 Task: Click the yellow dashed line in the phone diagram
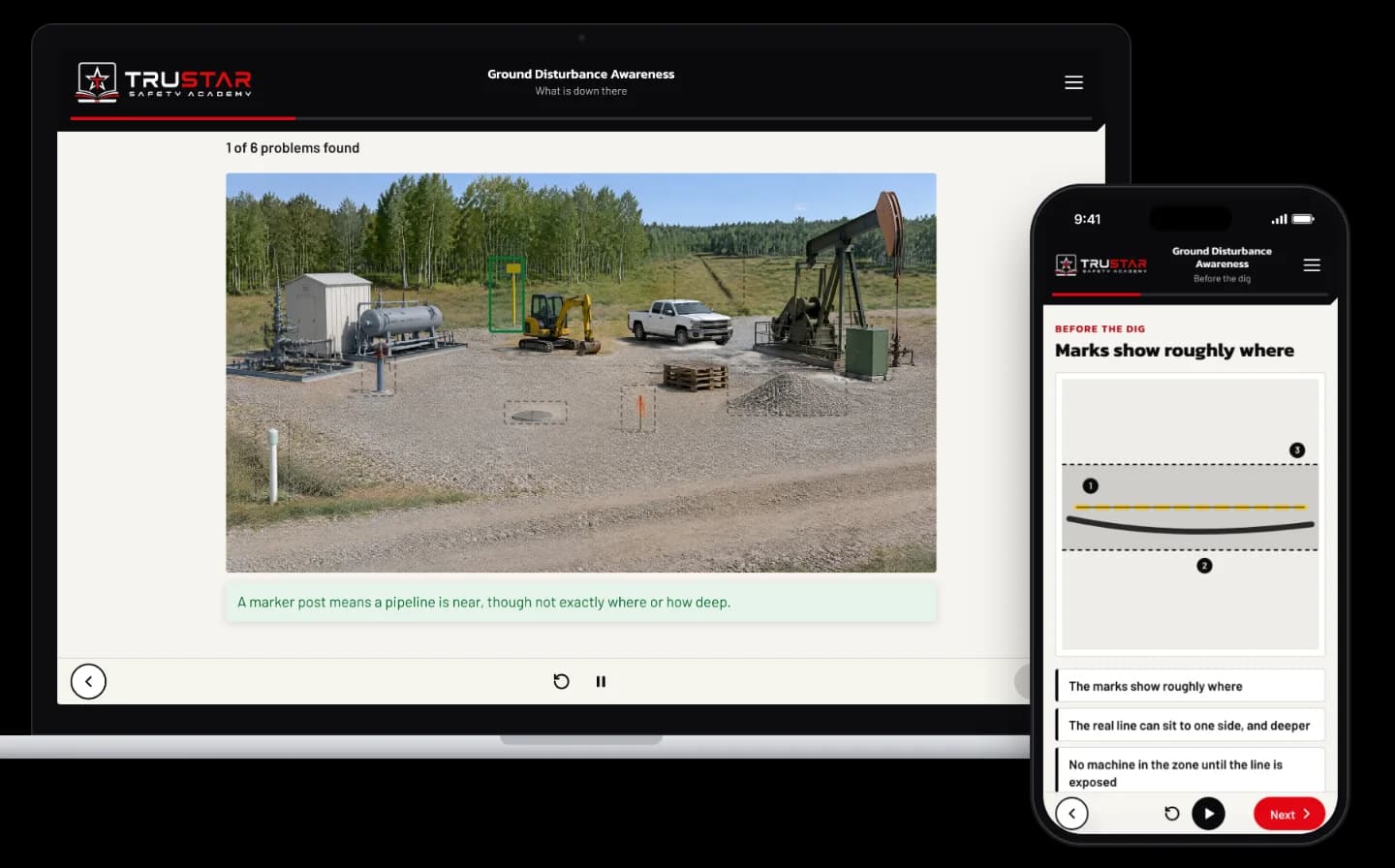point(1191,507)
